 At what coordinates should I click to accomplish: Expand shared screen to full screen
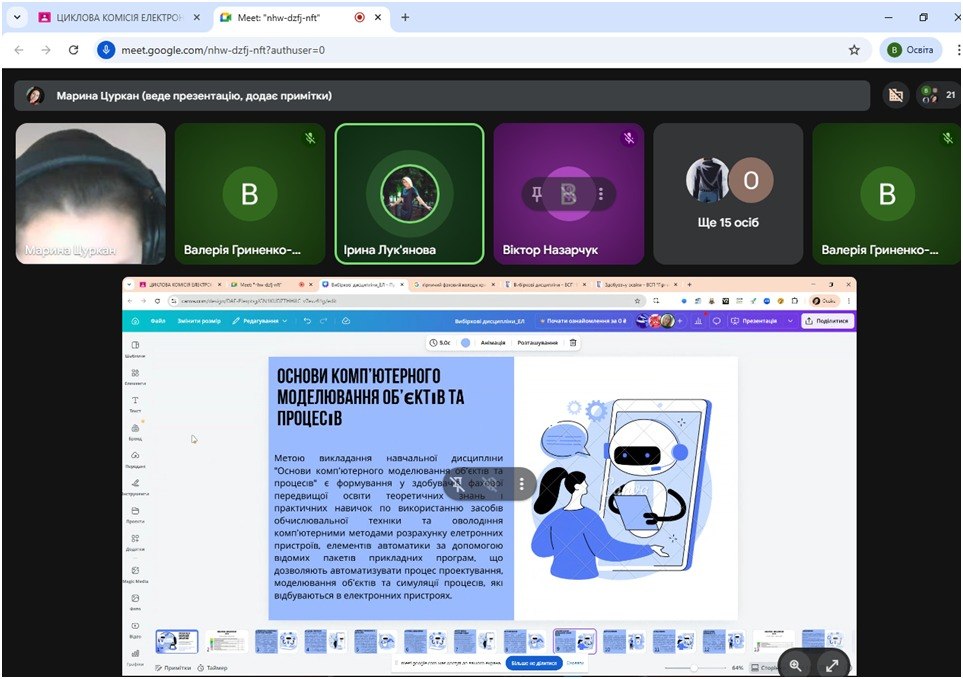832,664
